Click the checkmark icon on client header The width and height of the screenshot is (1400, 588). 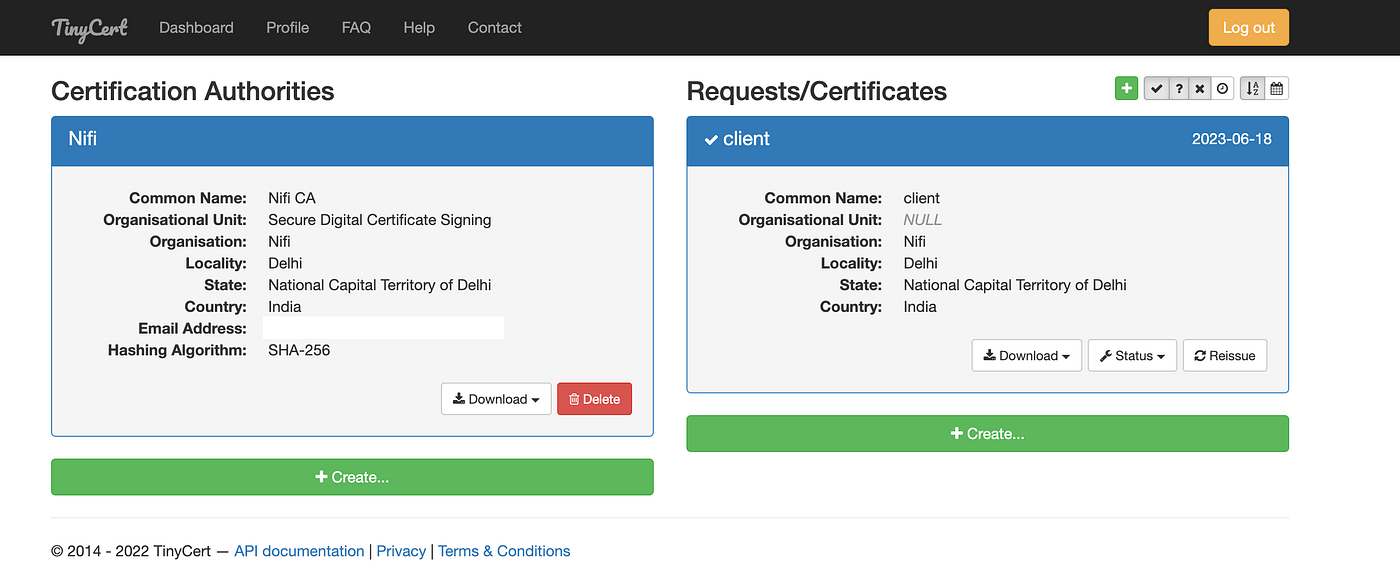tap(711, 139)
